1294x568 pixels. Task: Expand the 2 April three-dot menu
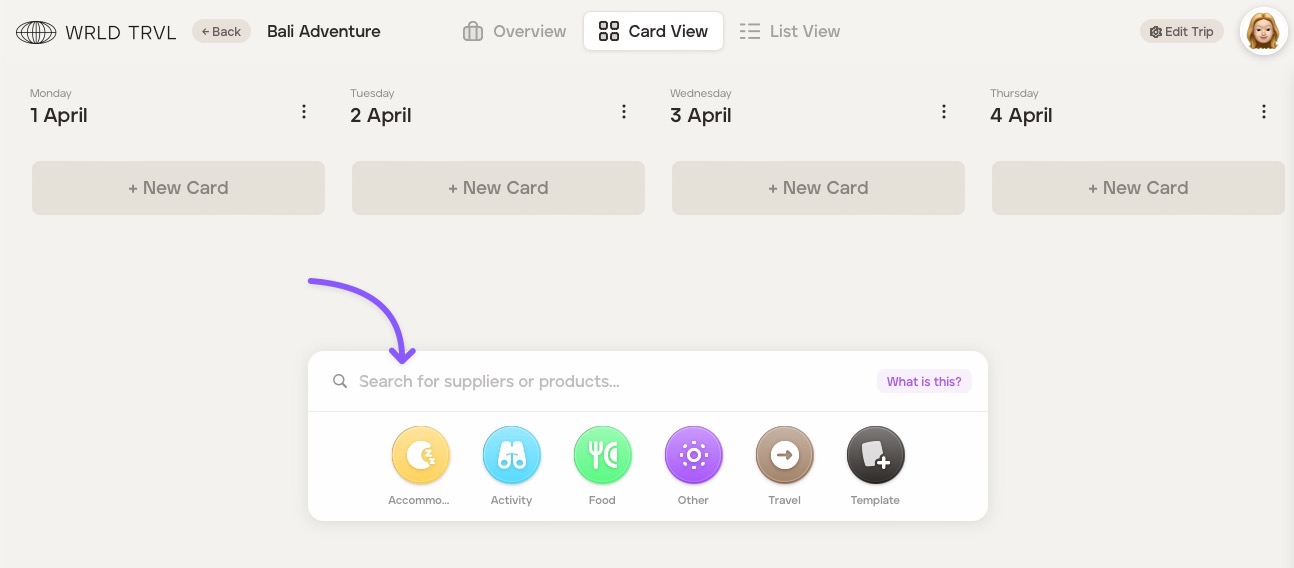624,112
